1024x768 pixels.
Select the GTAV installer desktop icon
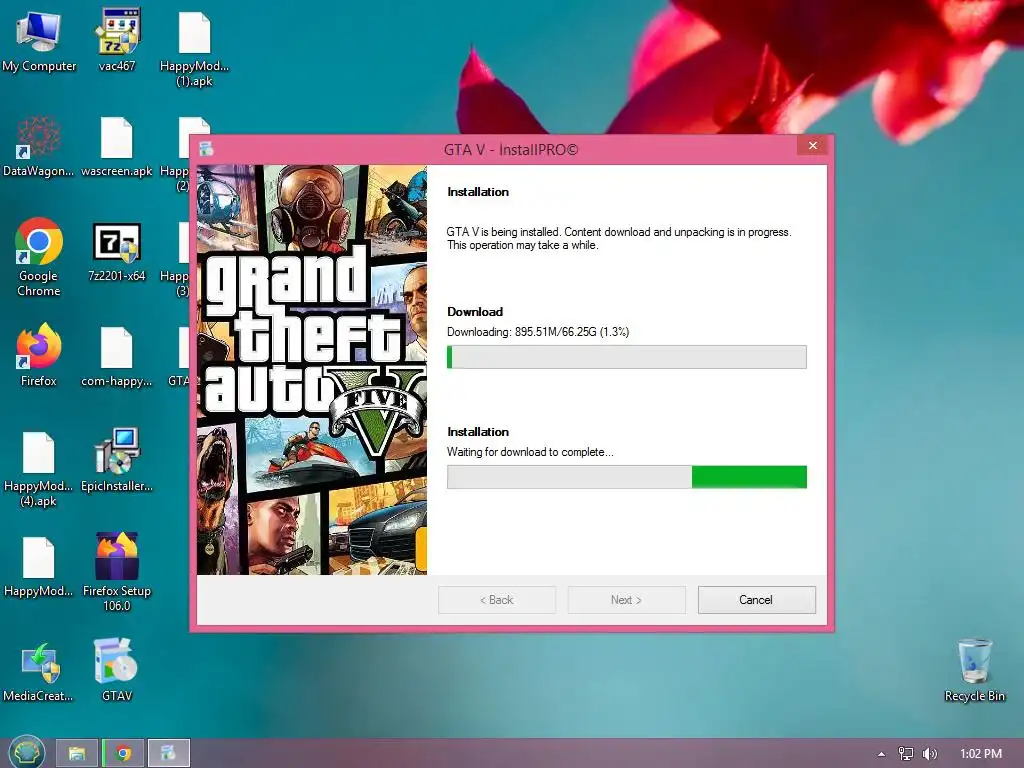[117, 669]
